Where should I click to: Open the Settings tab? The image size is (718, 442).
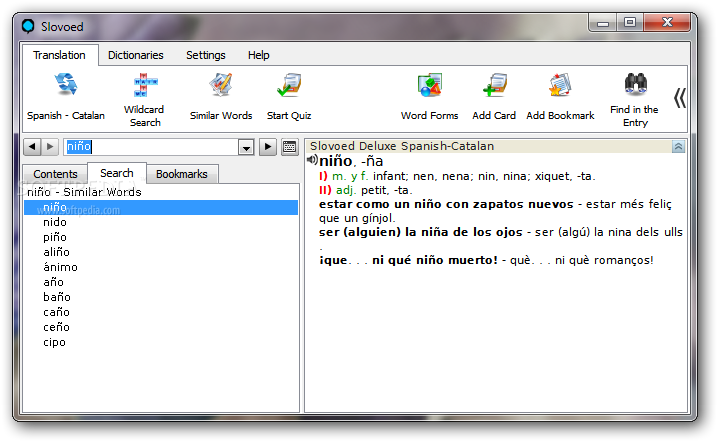click(x=206, y=55)
